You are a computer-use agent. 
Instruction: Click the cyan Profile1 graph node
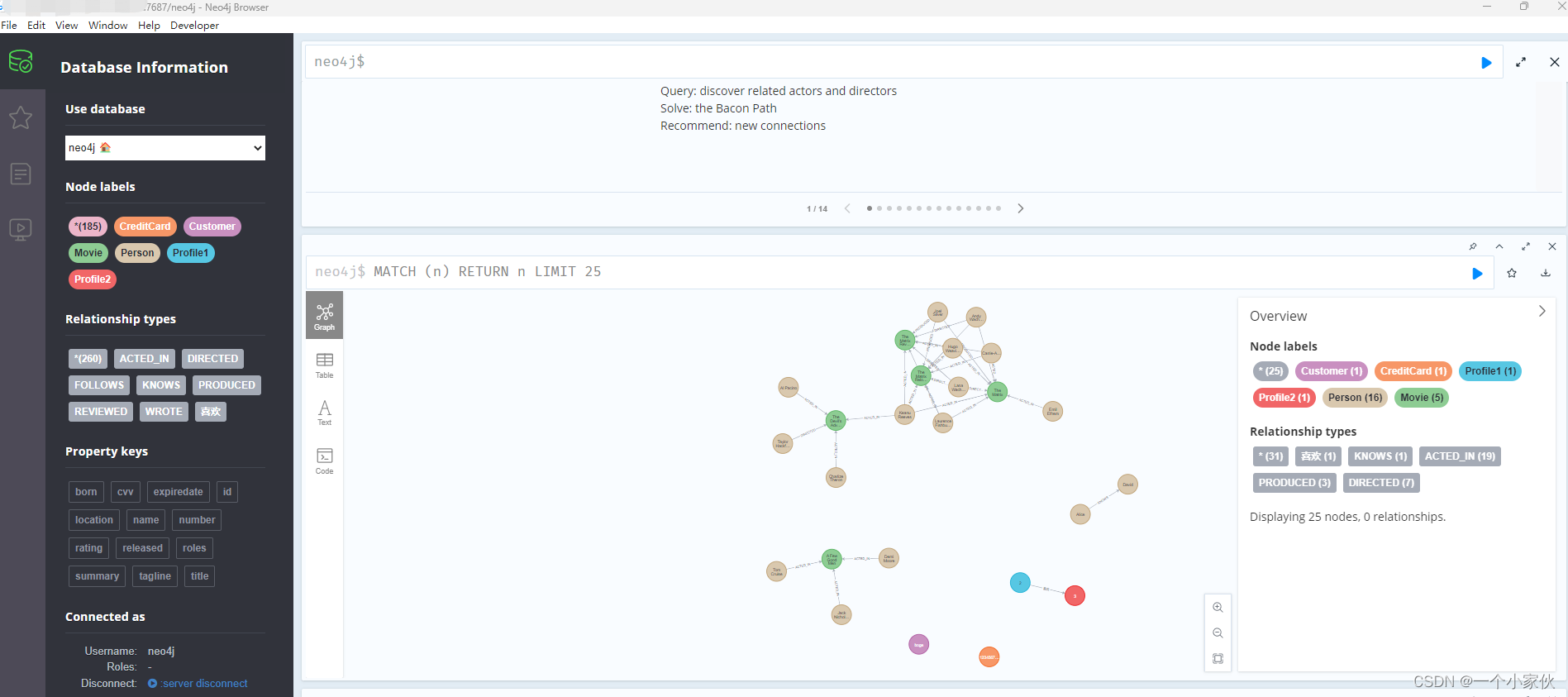click(x=1020, y=583)
